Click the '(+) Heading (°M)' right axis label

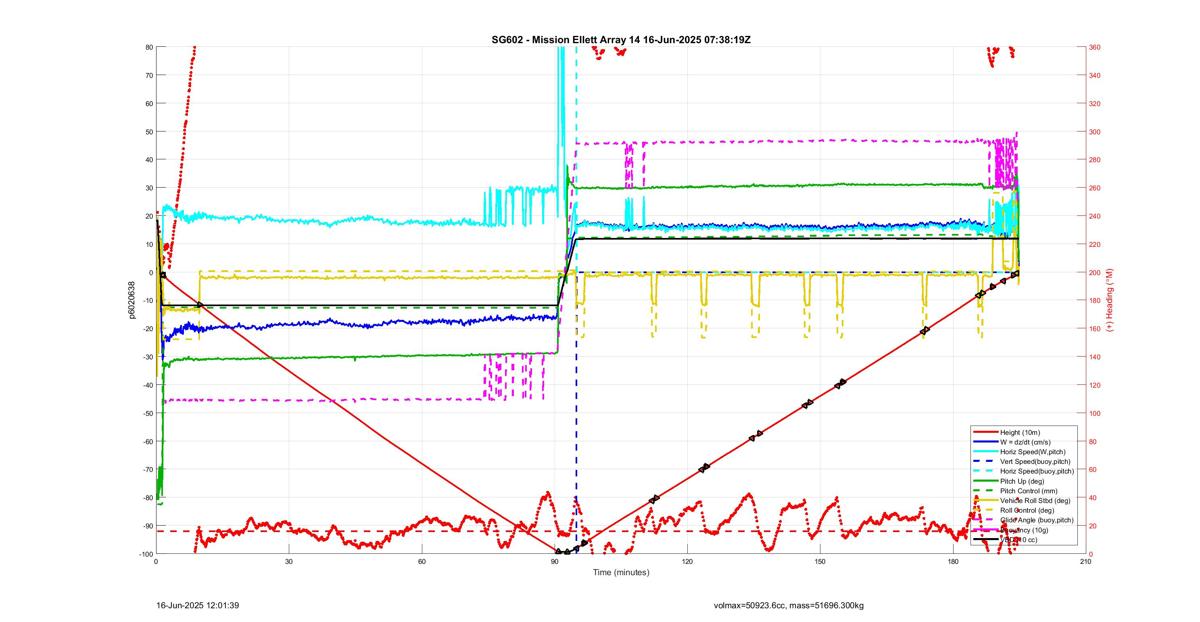[x=1109, y=300]
